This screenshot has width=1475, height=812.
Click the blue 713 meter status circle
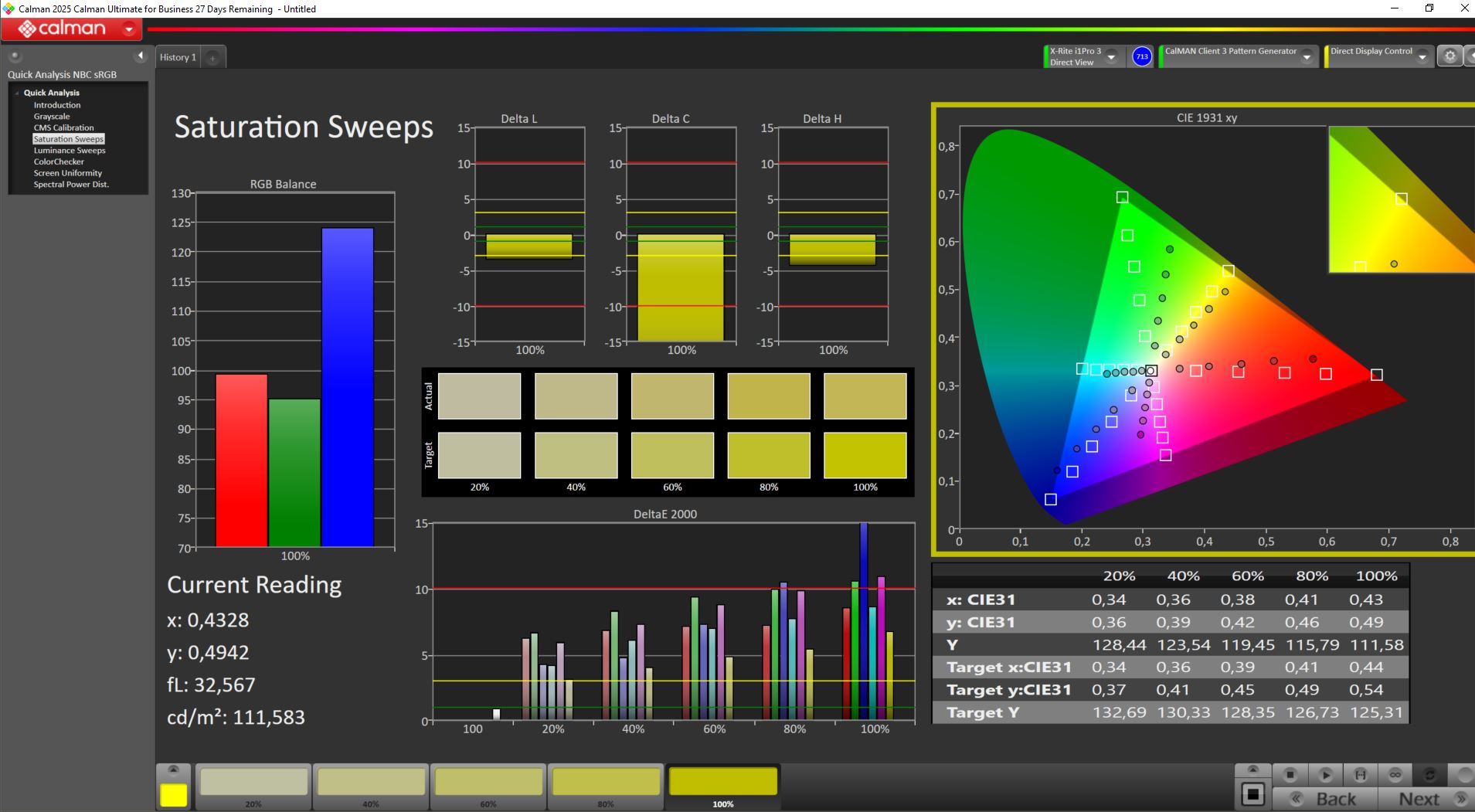point(1141,56)
